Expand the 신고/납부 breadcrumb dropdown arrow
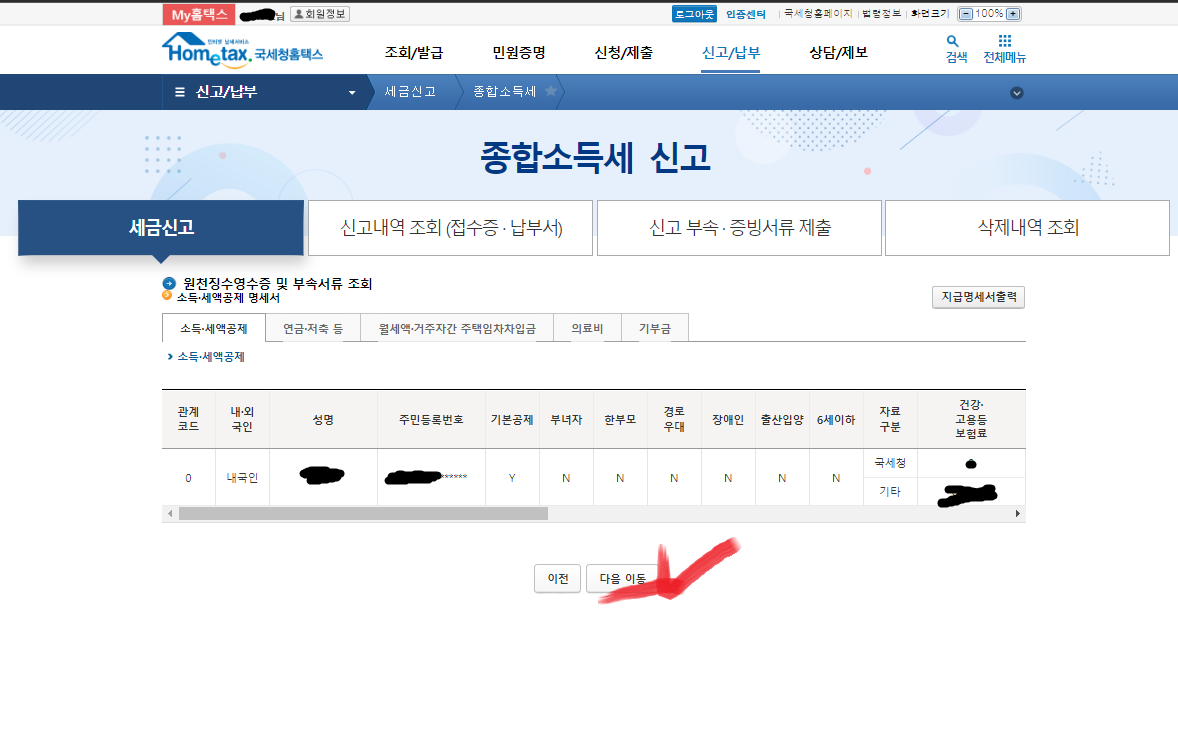Viewport: 1178px width, 732px height. click(x=352, y=92)
